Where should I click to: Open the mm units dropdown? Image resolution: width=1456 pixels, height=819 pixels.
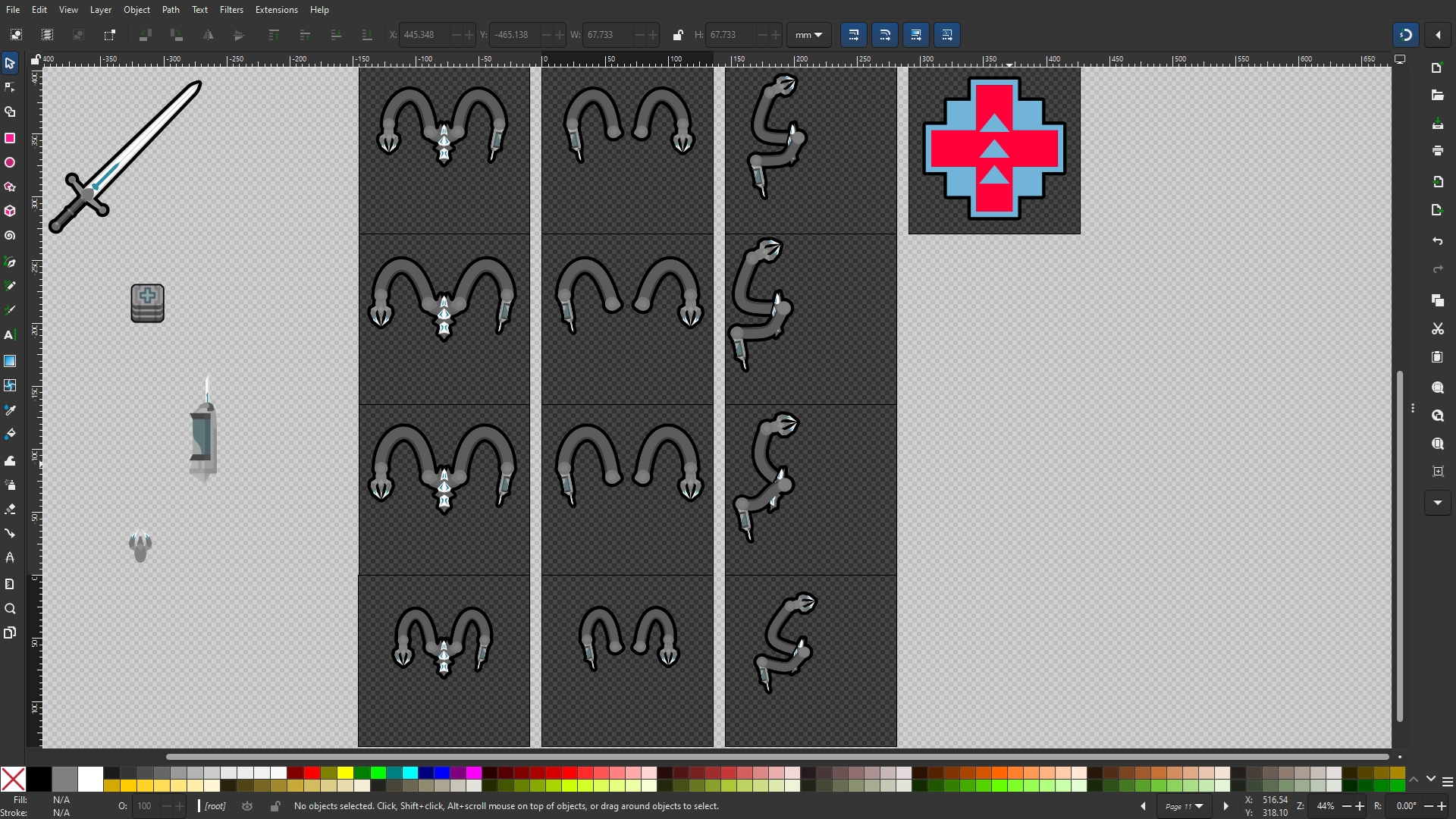[808, 35]
